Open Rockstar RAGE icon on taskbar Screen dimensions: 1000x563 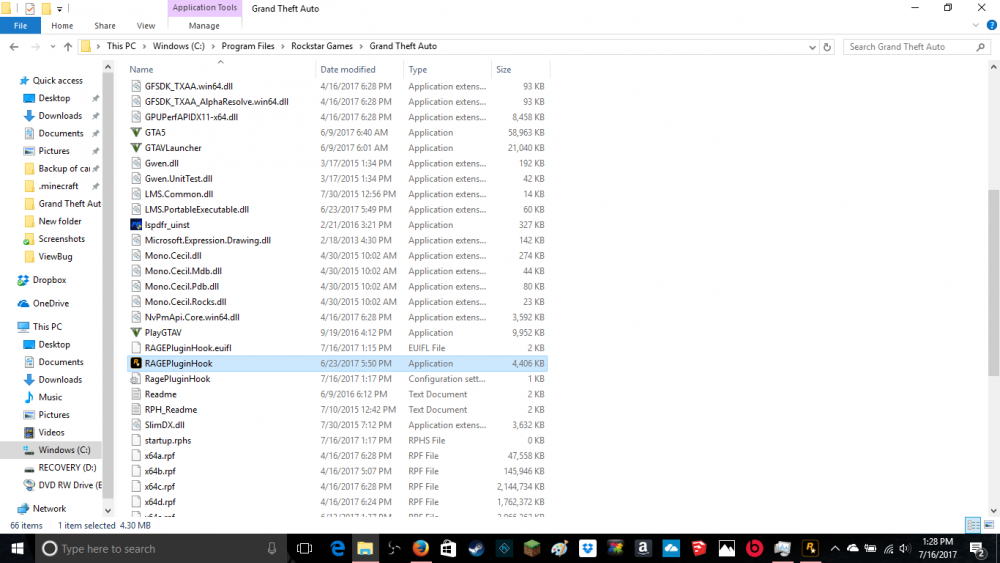810,548
